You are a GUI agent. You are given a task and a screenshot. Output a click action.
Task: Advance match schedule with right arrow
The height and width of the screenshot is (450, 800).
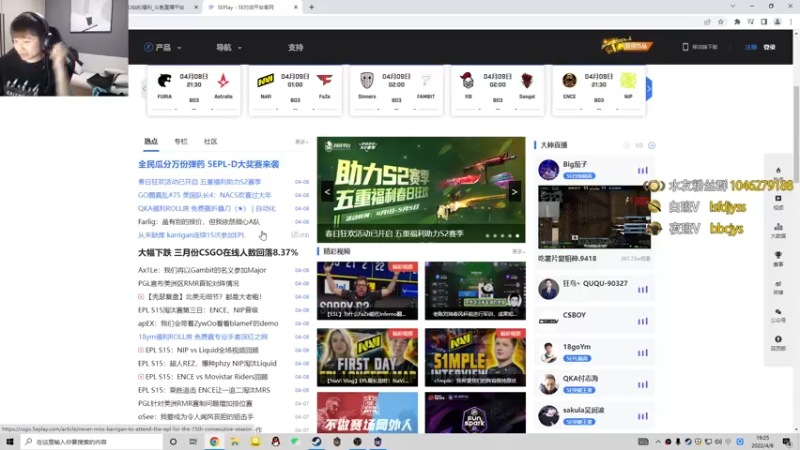click(649, 89)
